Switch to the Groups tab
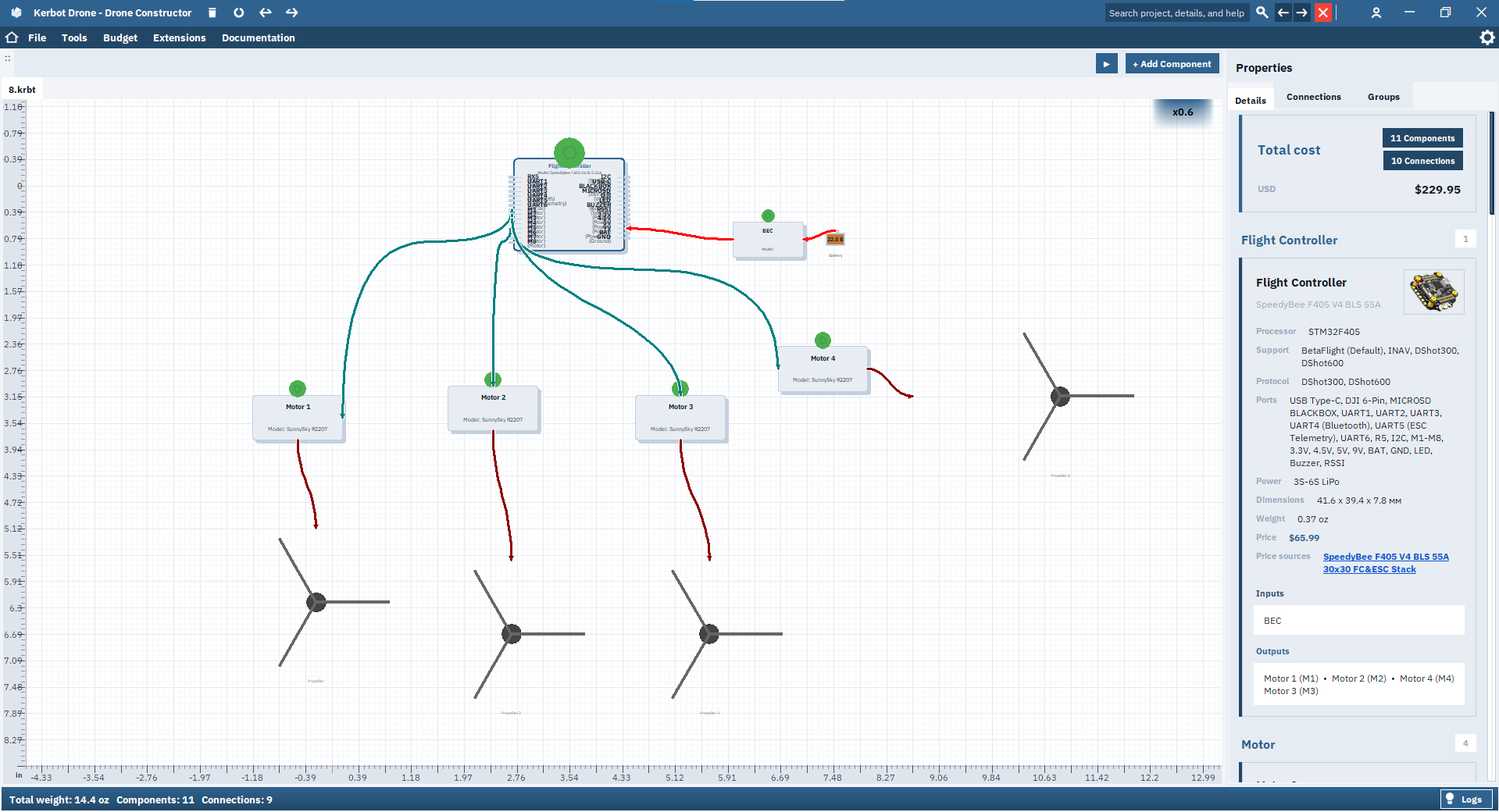This screenshot has width=1499, height=812. coord(1383,97)
